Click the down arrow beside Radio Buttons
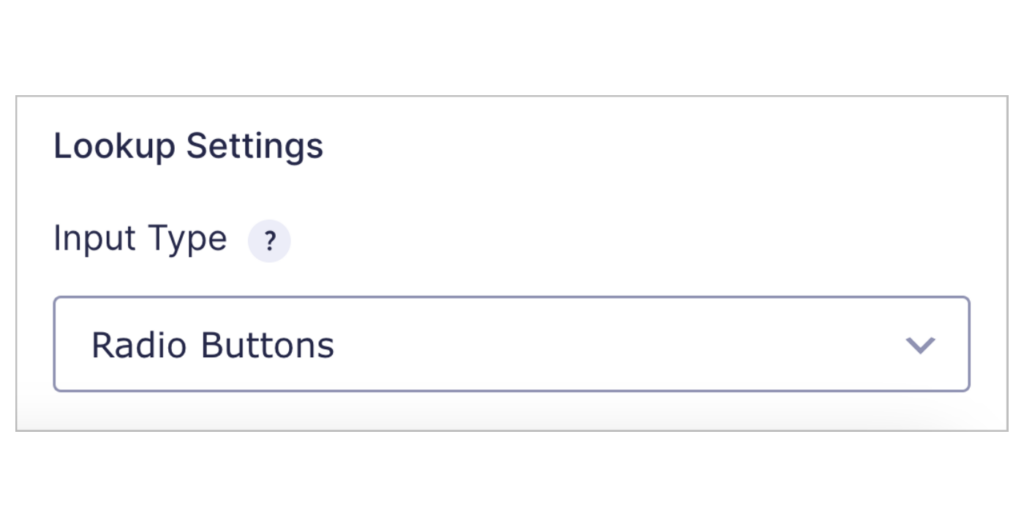Screen dimensions: 1024x527 pos(919,345)
